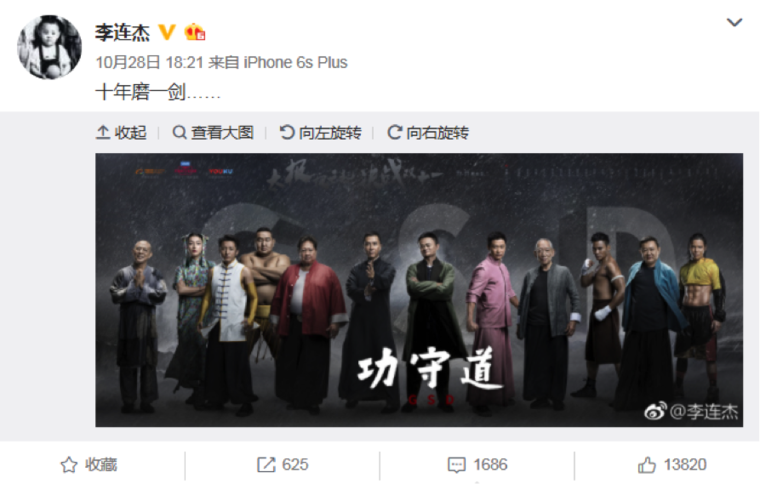Collapse the image with 收起
Screen dimensions: 760x484
pyautogui.click(x=121, y=132)
